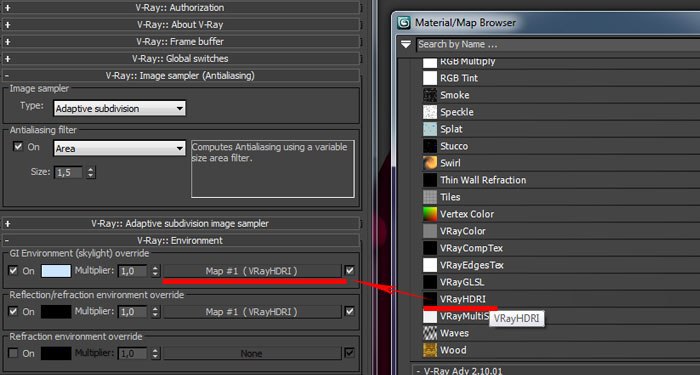Toggle refraction environment map enable checkbox
This screenshot has width=700, height=375.
coord(349,353)
